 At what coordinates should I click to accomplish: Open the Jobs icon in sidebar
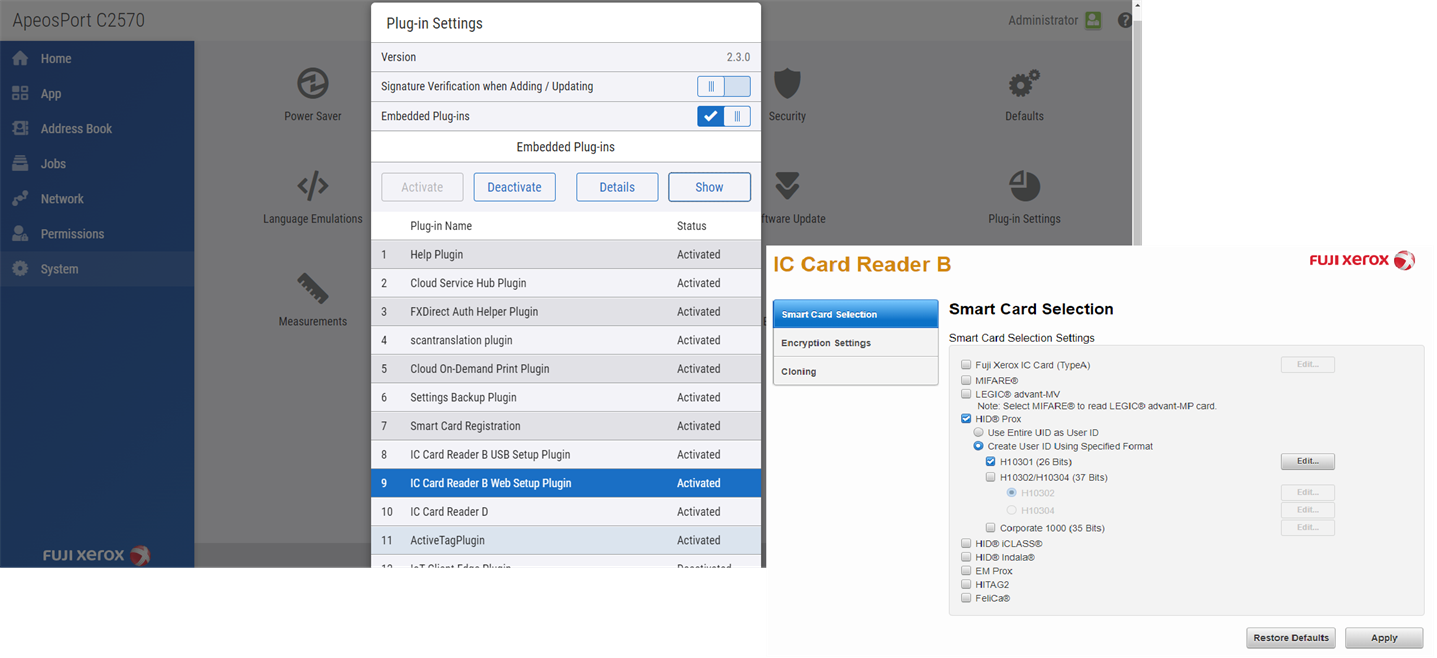click(20, 163)
